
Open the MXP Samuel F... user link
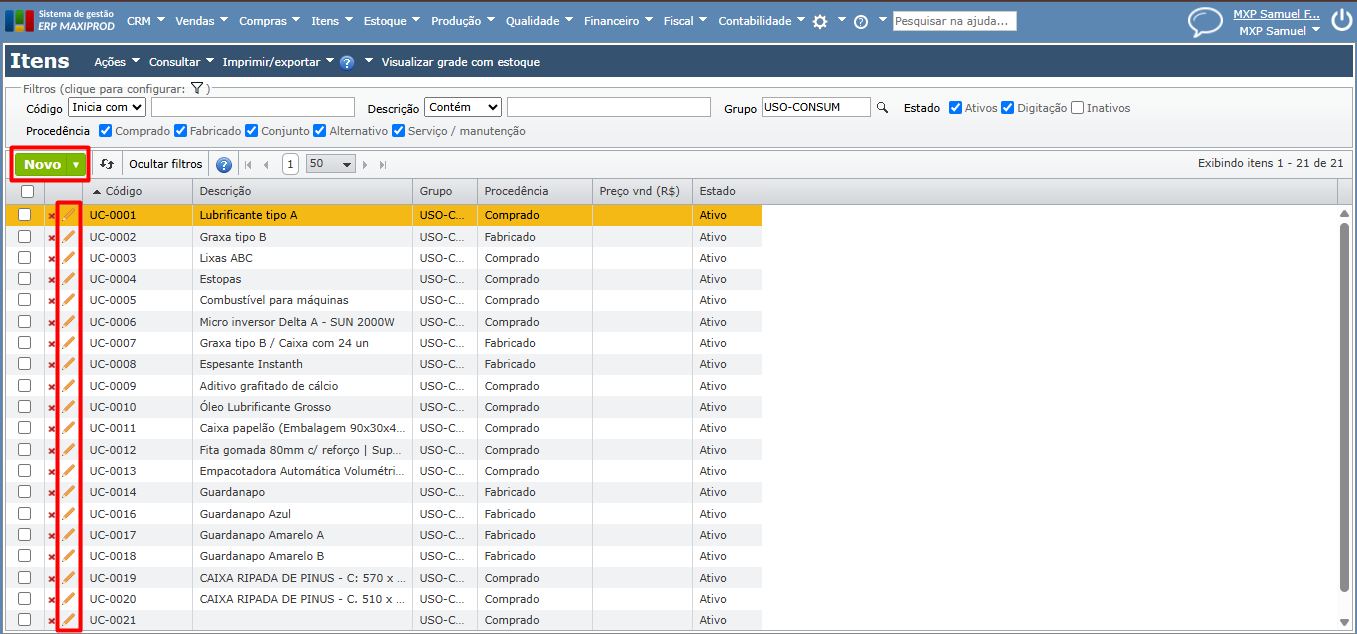click(x=1276, y=14)
